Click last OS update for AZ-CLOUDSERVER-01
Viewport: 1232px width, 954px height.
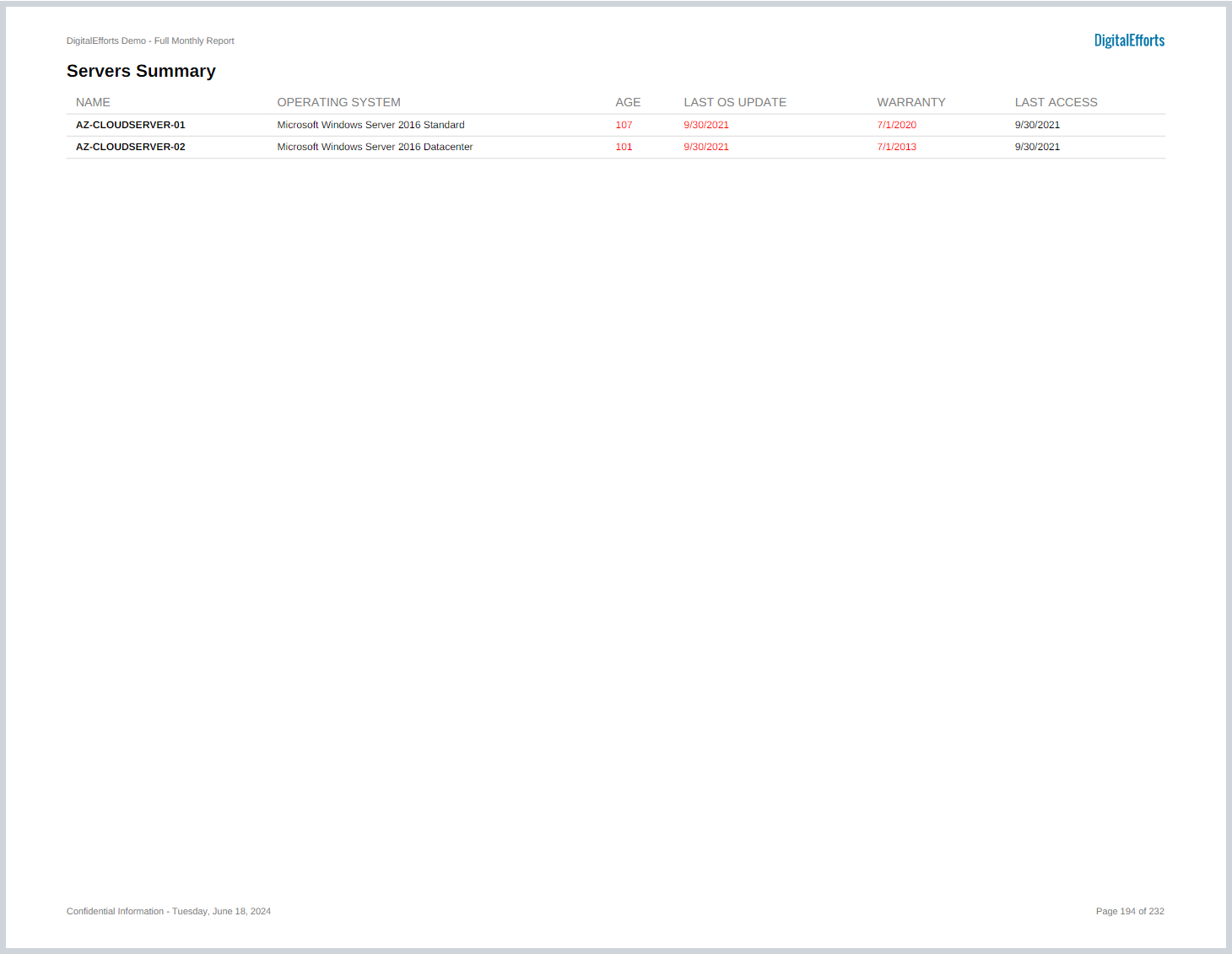pyautogui.click(x=706, y=125)
